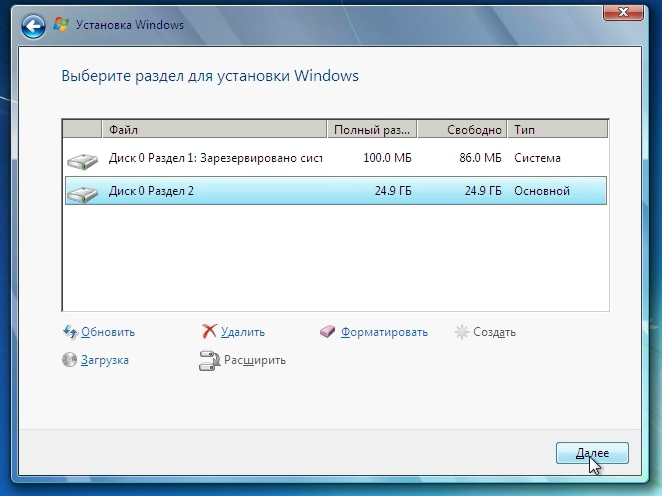The width and height of the screenshot is (662, 496).
Task: Click the Расширить drives icon
Action: tap(209, 360)
